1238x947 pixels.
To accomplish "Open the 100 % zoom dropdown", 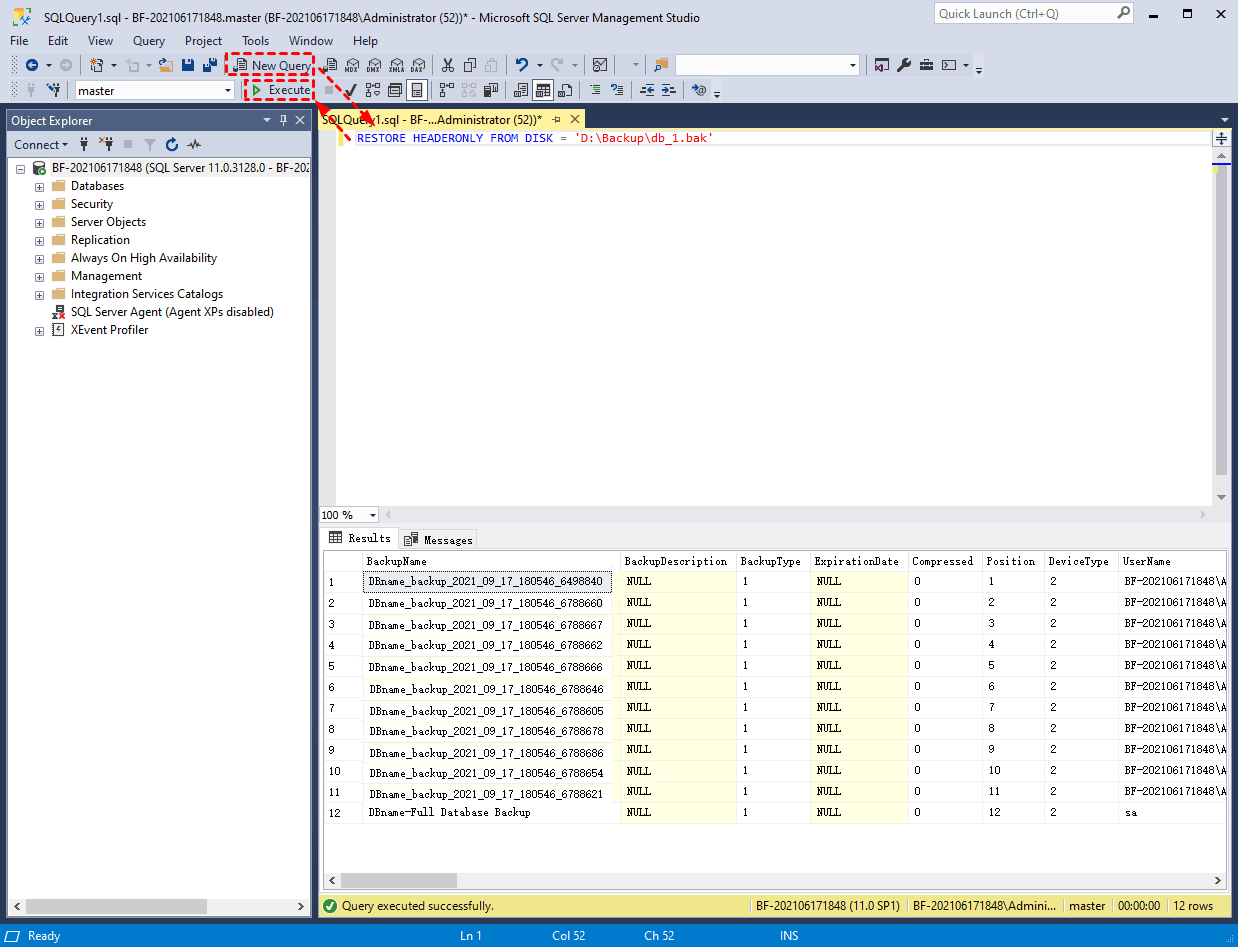I will click(x=373, y=515).
